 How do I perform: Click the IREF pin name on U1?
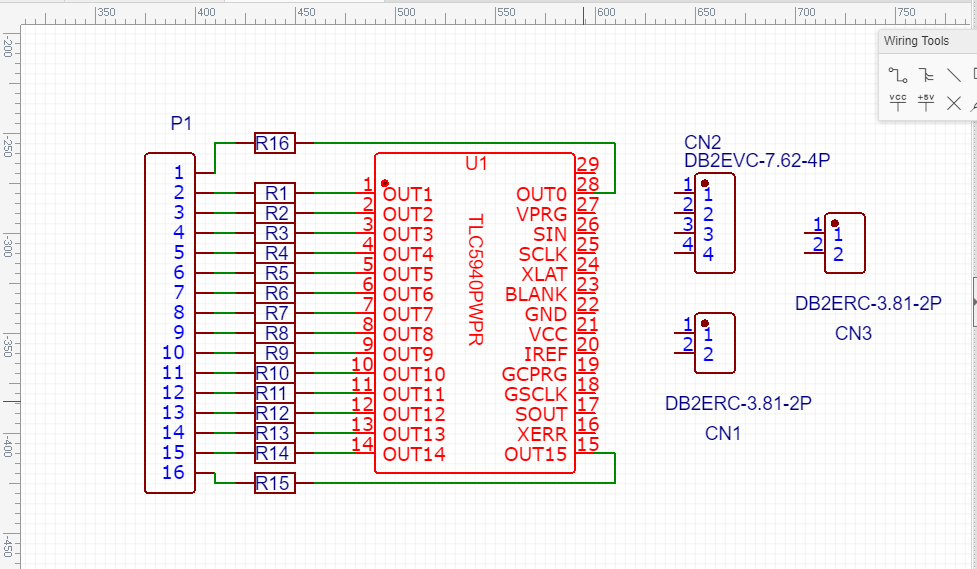(x=545, y=354)
